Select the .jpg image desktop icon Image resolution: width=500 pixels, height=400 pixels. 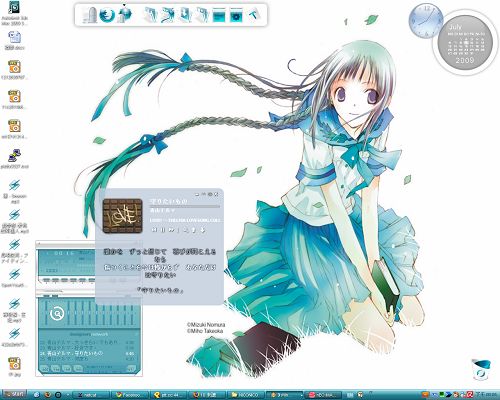pos(14,367)
